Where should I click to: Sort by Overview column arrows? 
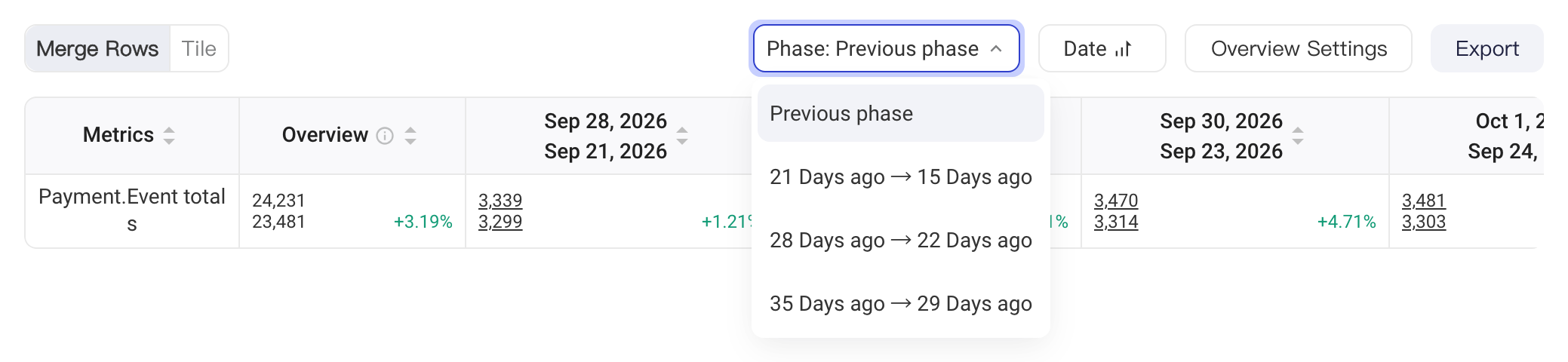point(410,136)
